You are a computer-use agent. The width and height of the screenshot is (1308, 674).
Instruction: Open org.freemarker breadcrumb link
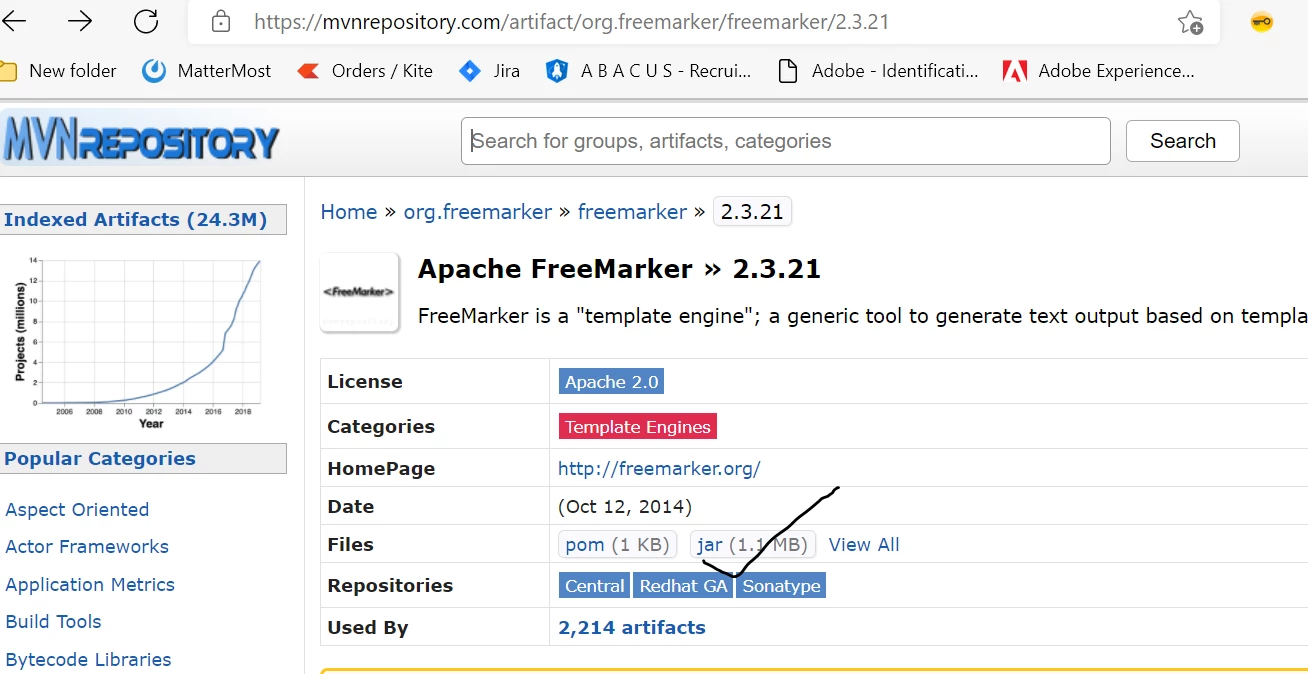(478, 212)
